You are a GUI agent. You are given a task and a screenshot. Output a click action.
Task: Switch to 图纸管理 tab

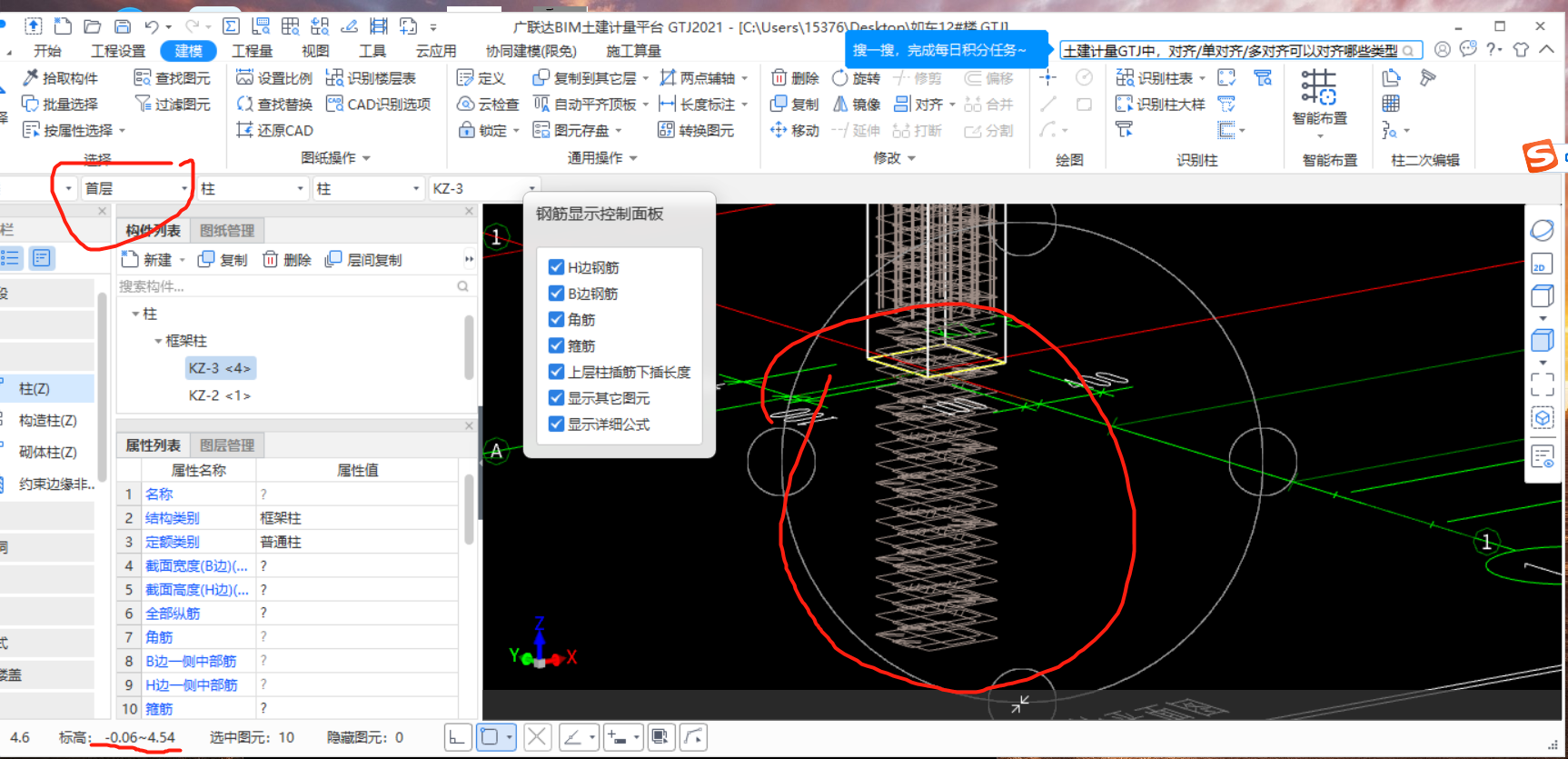point(227,231)
